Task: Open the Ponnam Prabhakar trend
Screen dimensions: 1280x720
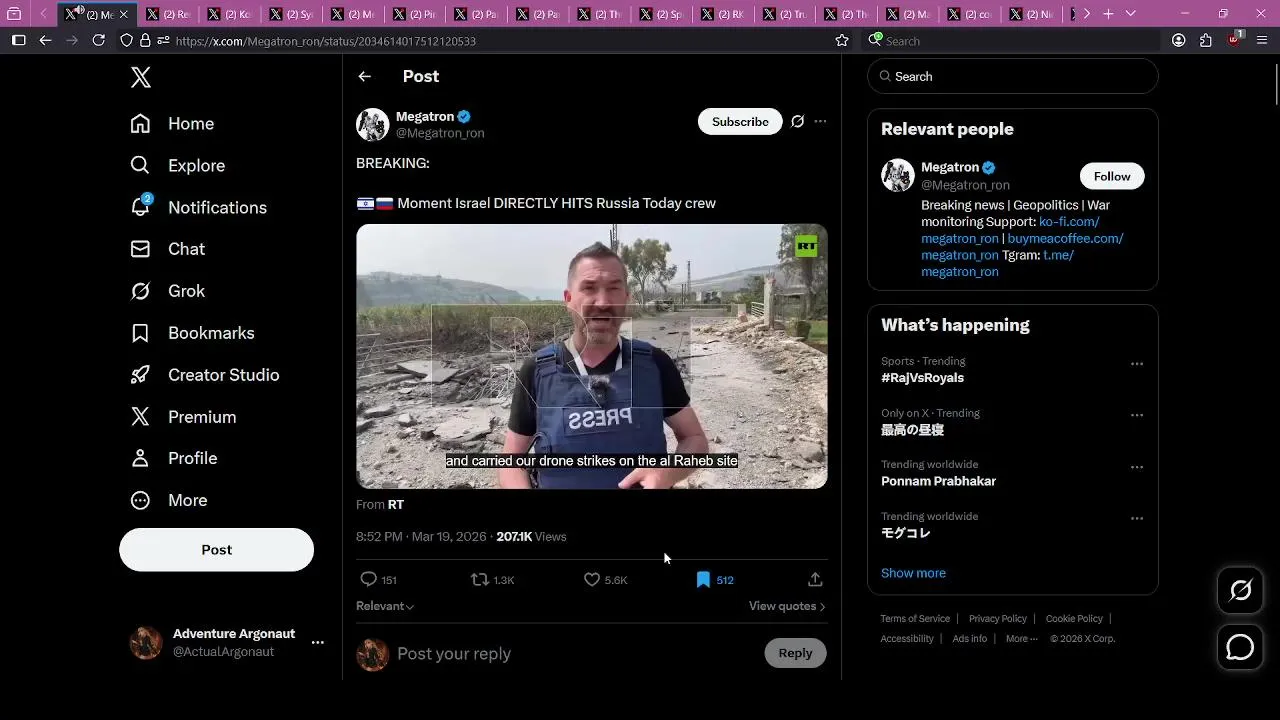Action: [x=938, y=481]
